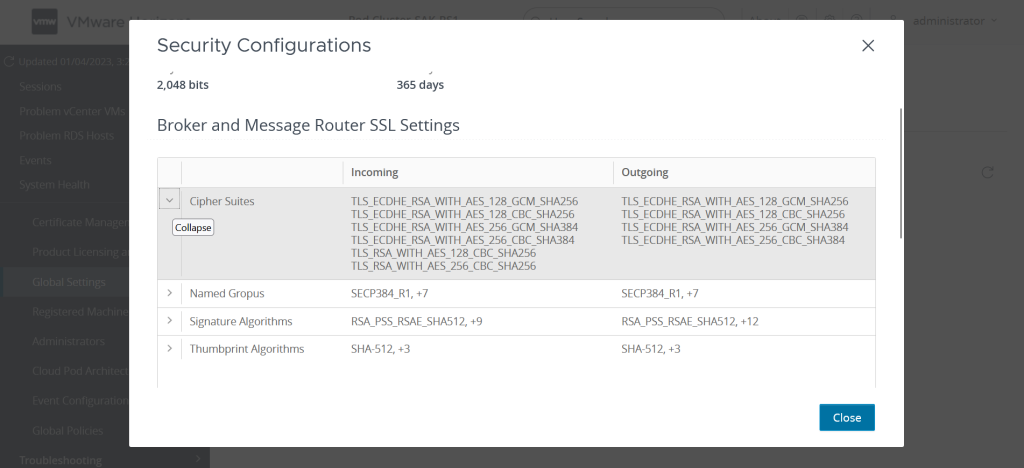Viewport: 1024px width, 468px height.
Task: Expand the Named Gropus row
Action: 169,293
